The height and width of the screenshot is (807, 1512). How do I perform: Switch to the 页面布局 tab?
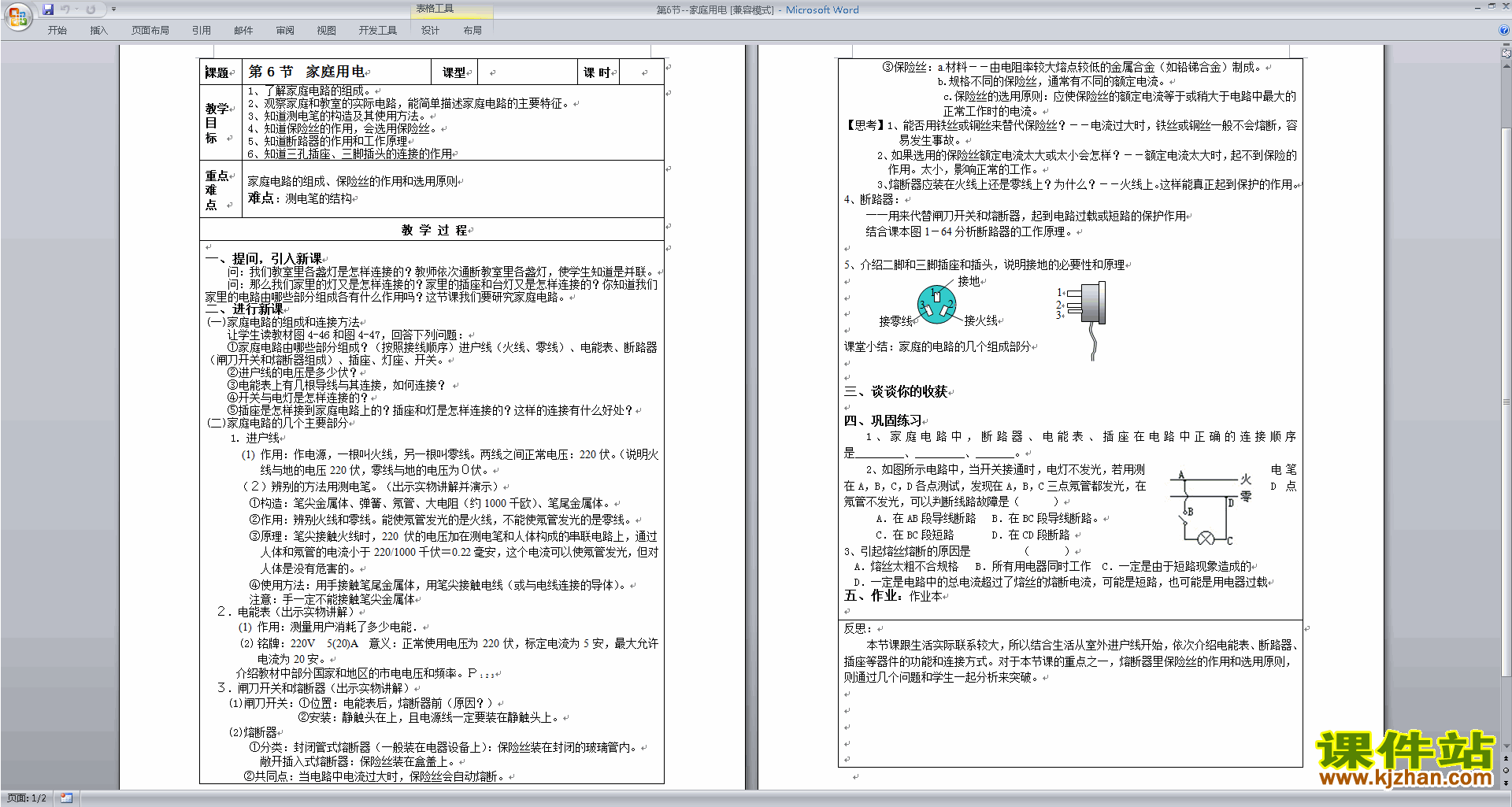pos(150,31)
